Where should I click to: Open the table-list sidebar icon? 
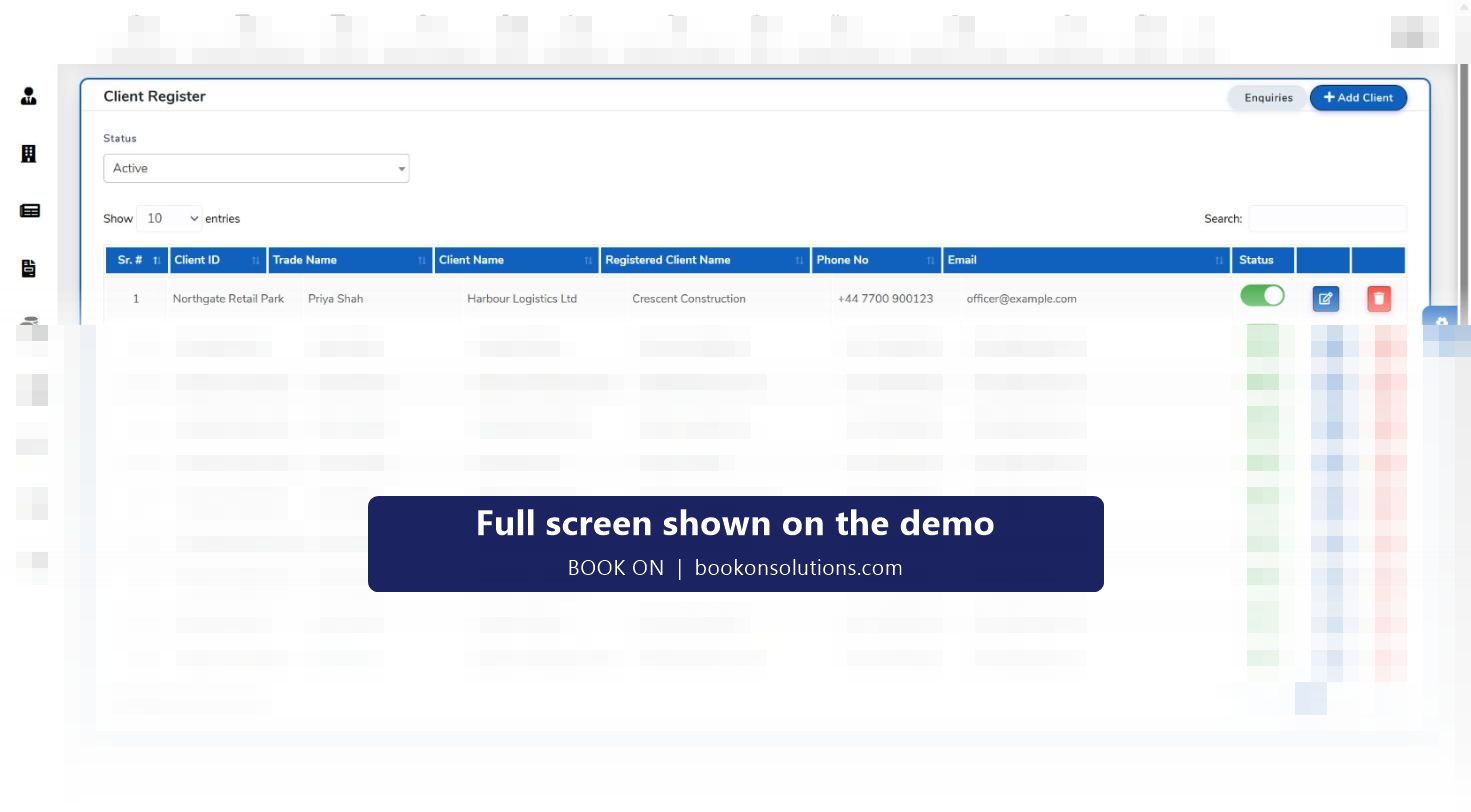click(29, 211)
